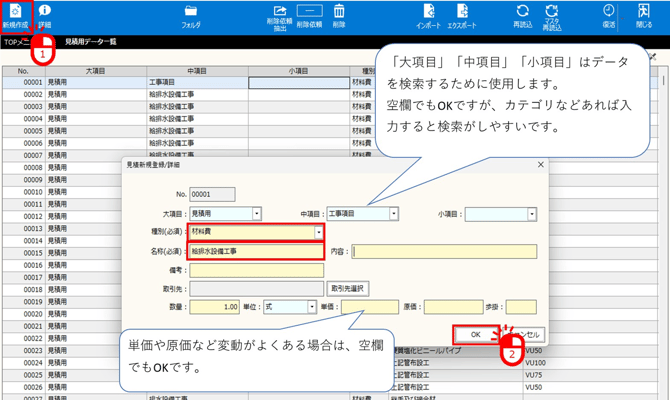The width and height of the screenshot is (670, 400).
Task: Click the 削除 trash icon
Action: click(x=339, y=14)
